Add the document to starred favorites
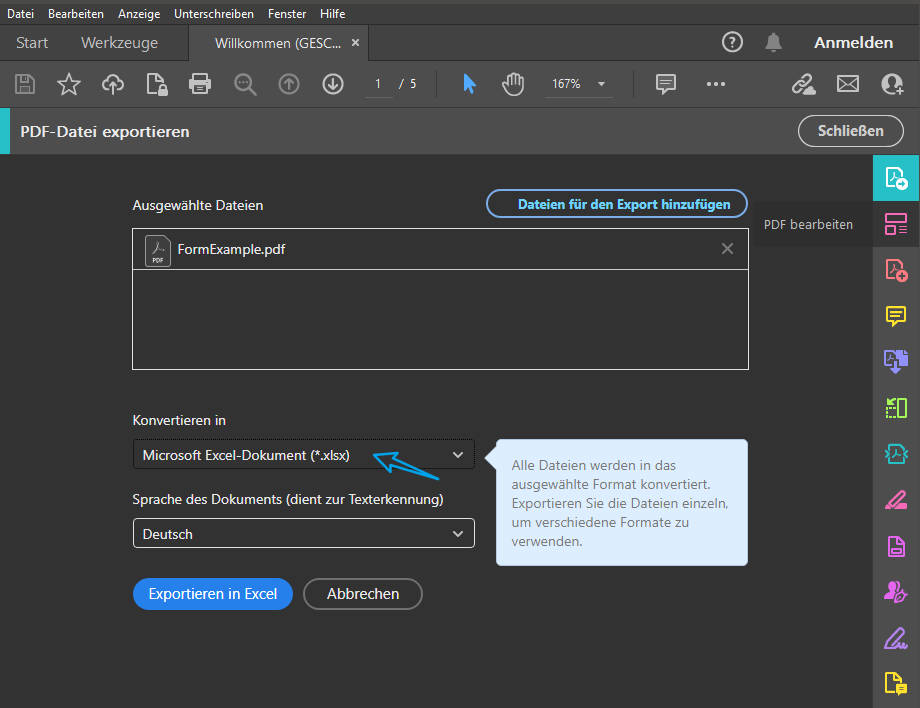Screen dimensions: 920x708 click(69, 84)
